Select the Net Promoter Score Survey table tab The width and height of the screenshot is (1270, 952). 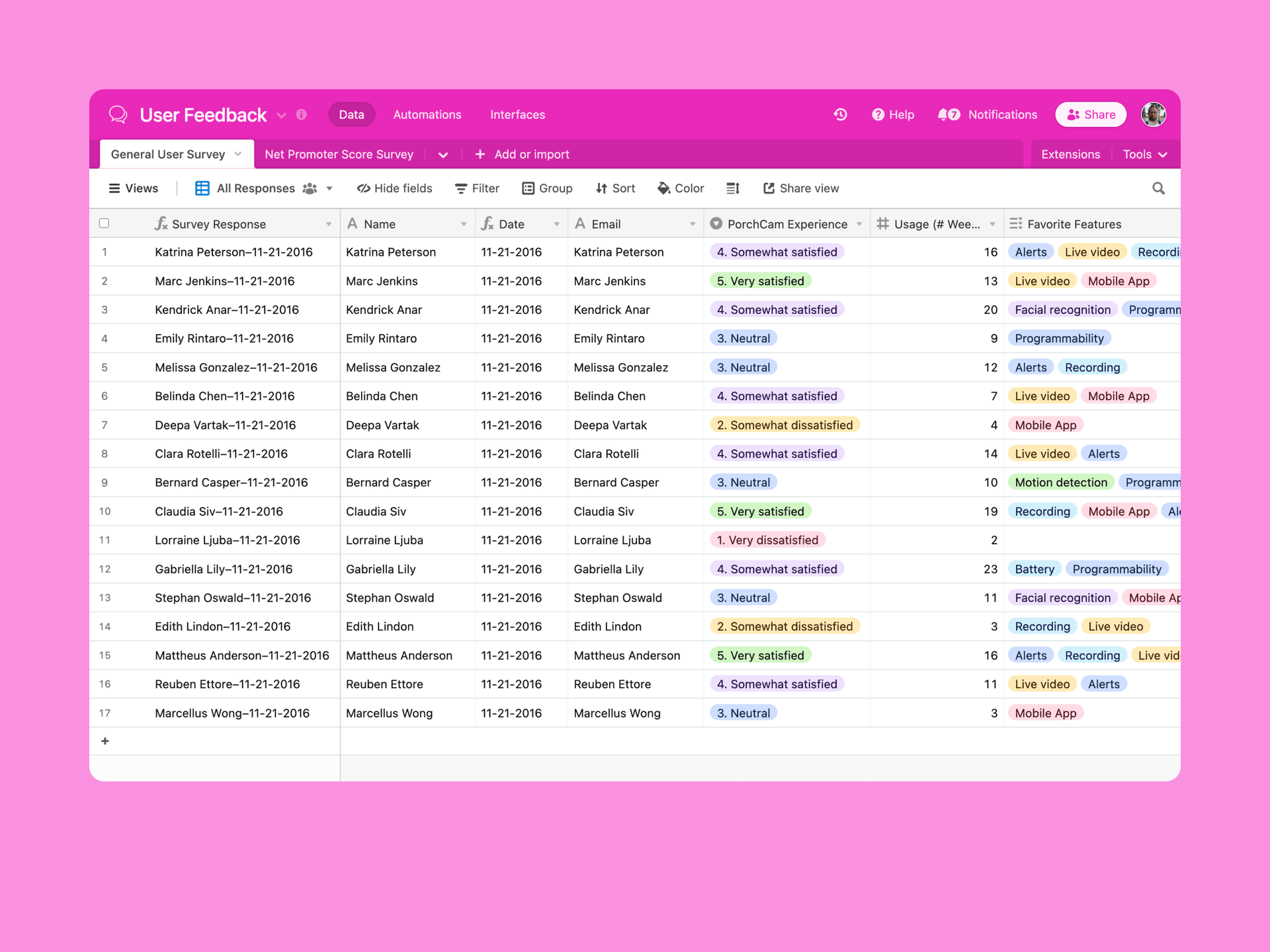[x=339, y=154]
